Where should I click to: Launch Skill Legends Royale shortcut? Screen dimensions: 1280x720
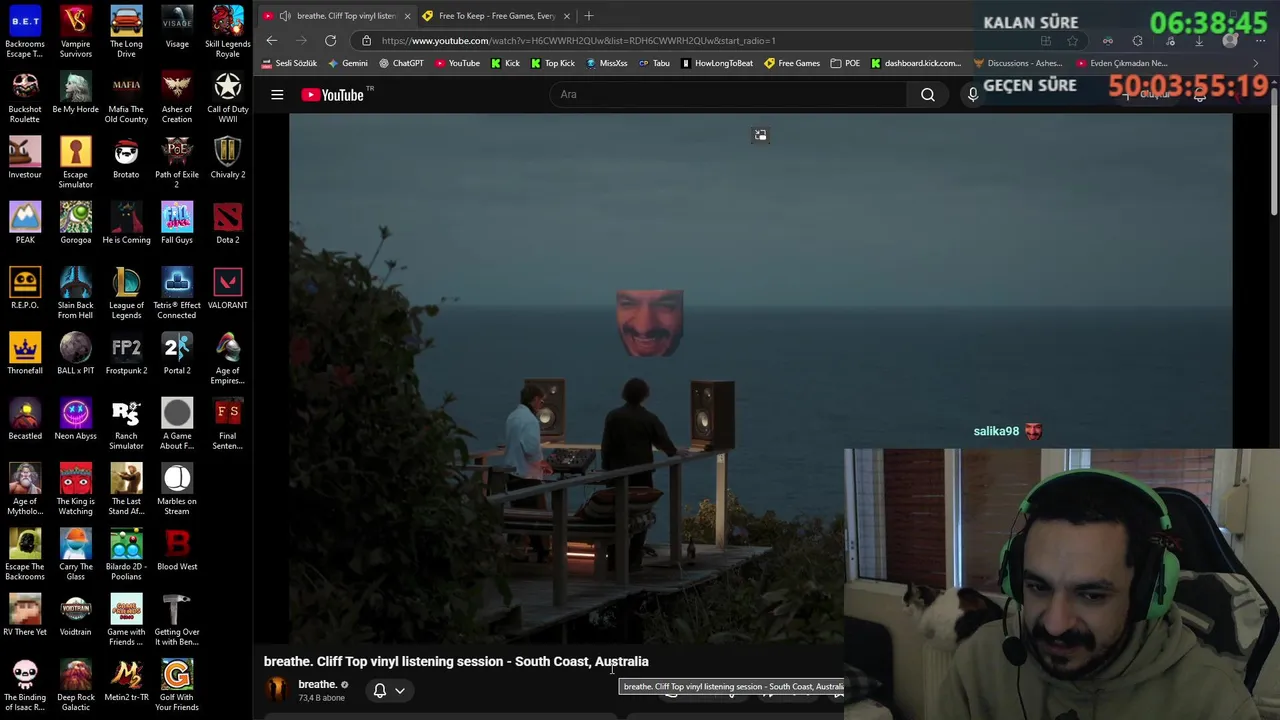[228, 31]
